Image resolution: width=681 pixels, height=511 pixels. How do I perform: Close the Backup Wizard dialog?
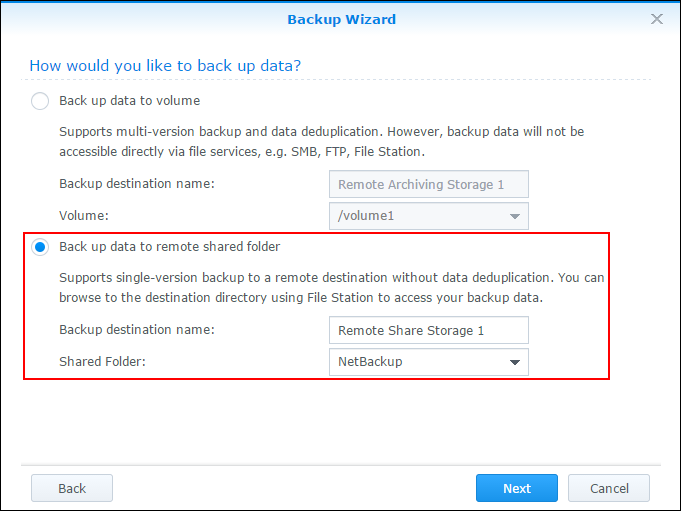coord(657,19)
